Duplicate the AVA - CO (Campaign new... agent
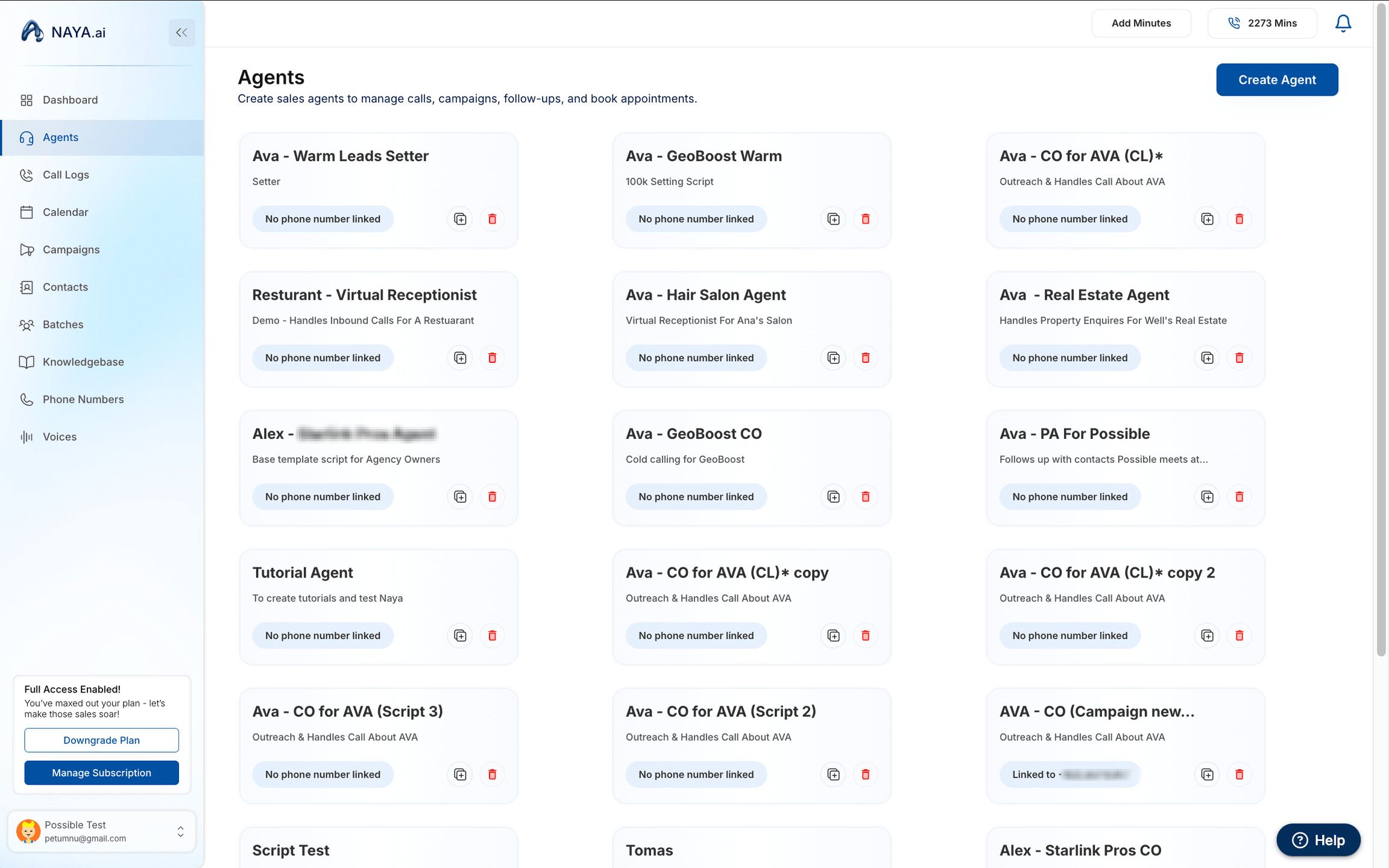Screen dimensions: 1389x868 (x=1207, y=775)
